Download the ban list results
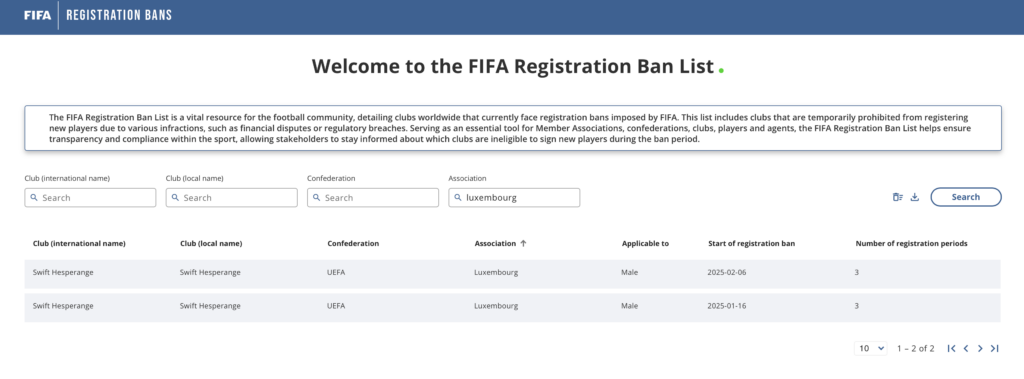 (x=915, y=197)
